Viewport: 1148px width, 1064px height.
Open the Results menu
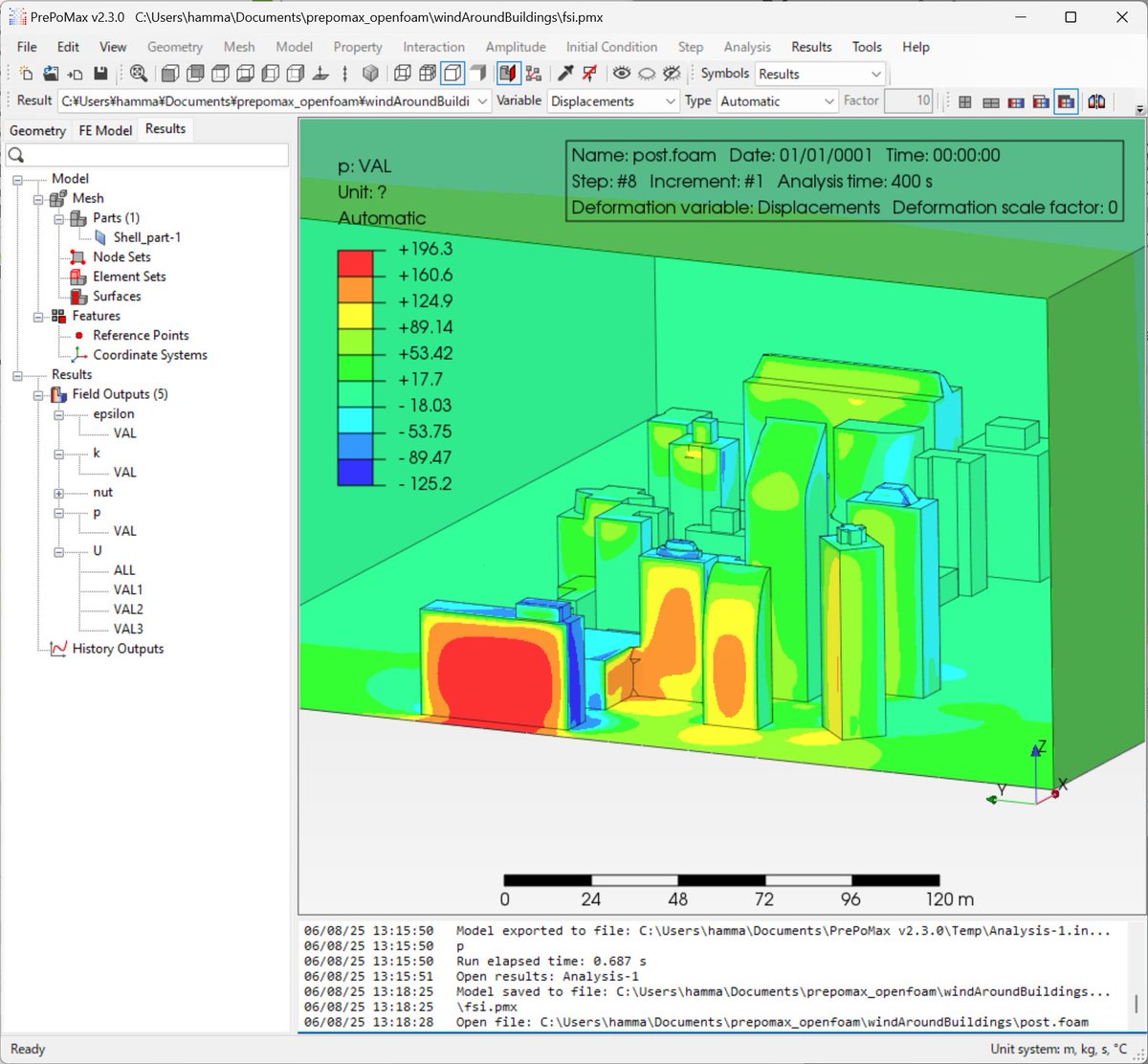tap(811, 47)
